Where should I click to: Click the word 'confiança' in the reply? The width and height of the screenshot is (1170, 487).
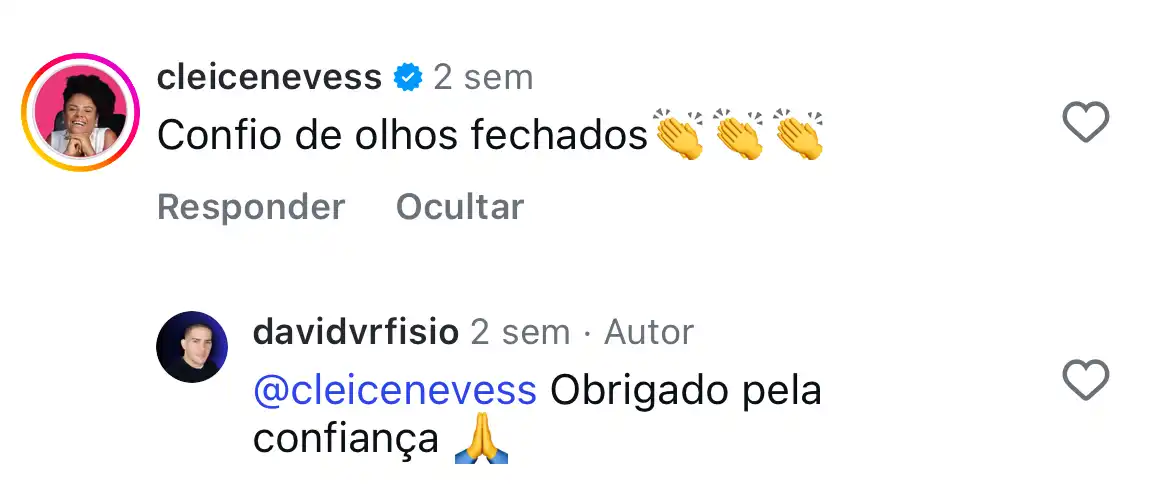[x=346, y=439]
